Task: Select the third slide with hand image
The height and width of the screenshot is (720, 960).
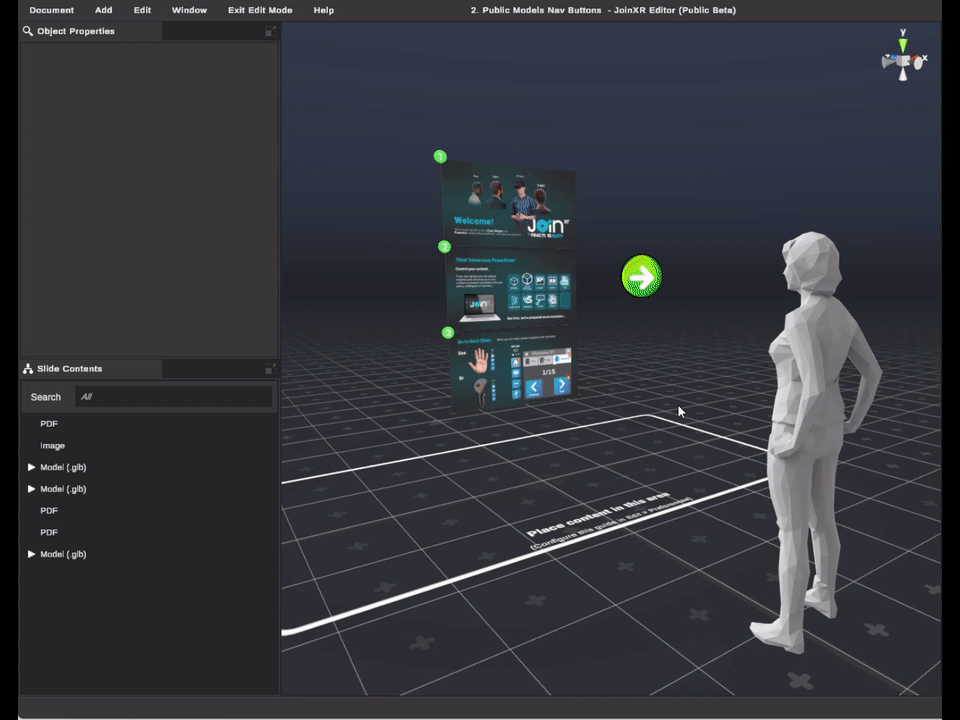Action: click(514, 368)
